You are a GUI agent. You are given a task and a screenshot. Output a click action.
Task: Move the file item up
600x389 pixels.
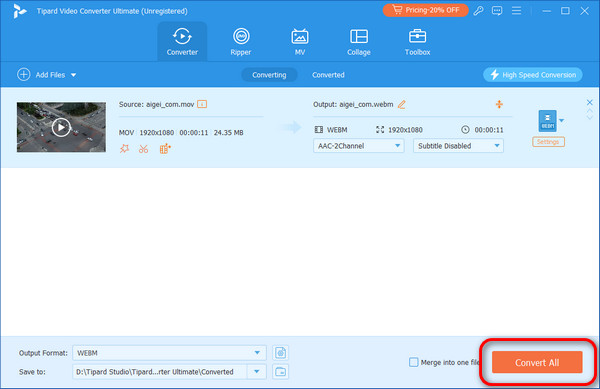(x=590, y=111)
